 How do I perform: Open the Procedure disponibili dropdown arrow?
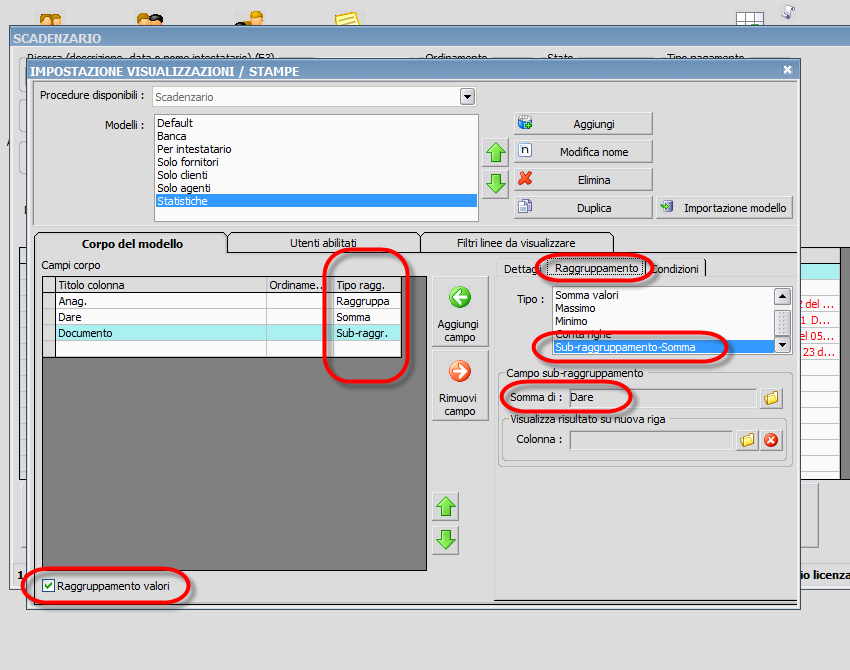pos(467,97)
